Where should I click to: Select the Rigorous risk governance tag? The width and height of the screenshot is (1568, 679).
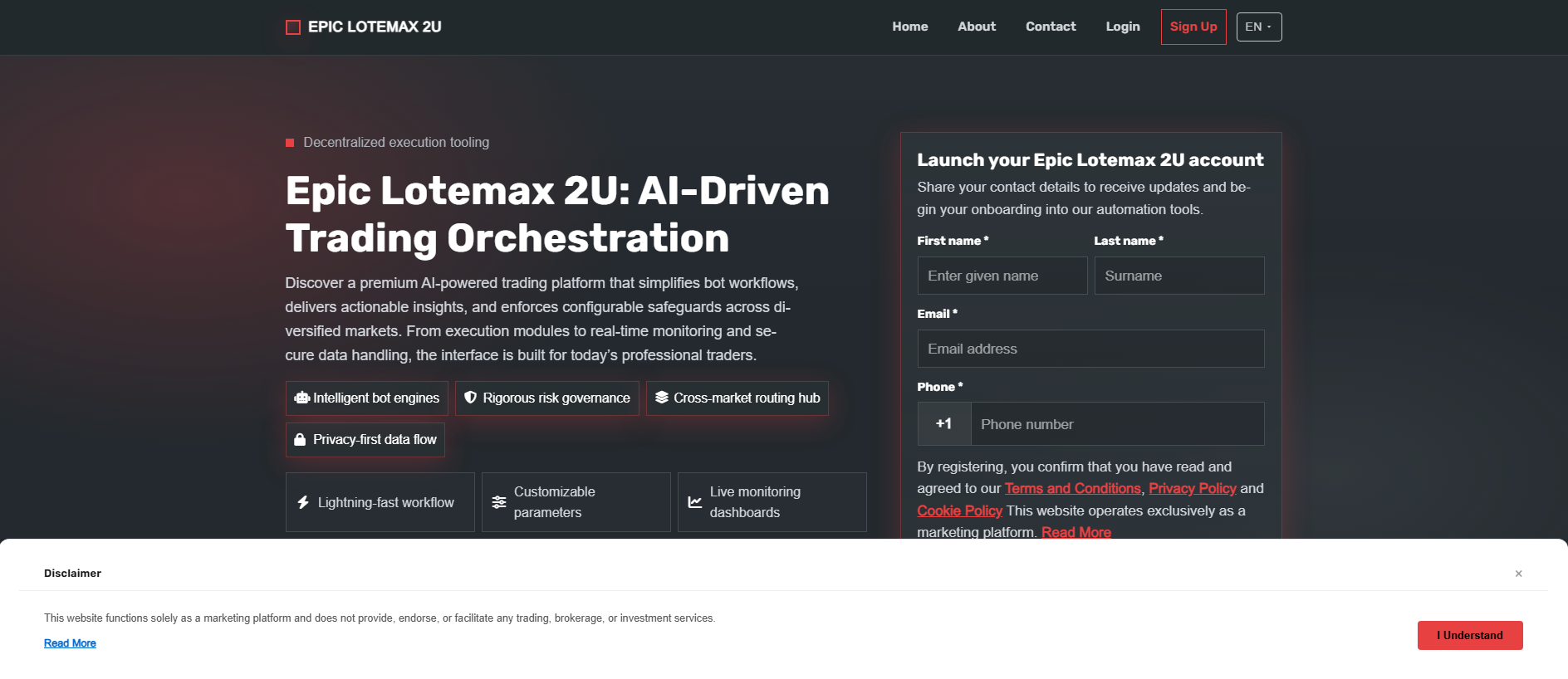coord(547,398)
